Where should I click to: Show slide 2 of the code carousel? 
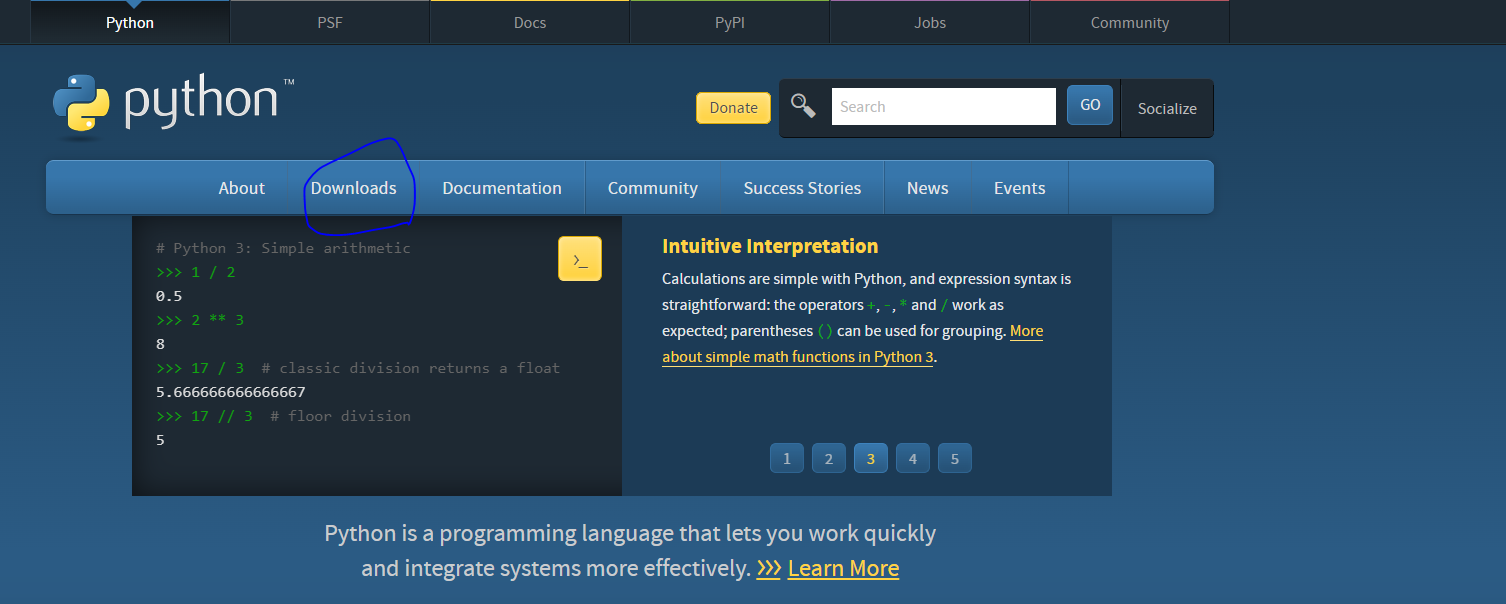click(x=829, y=459)
